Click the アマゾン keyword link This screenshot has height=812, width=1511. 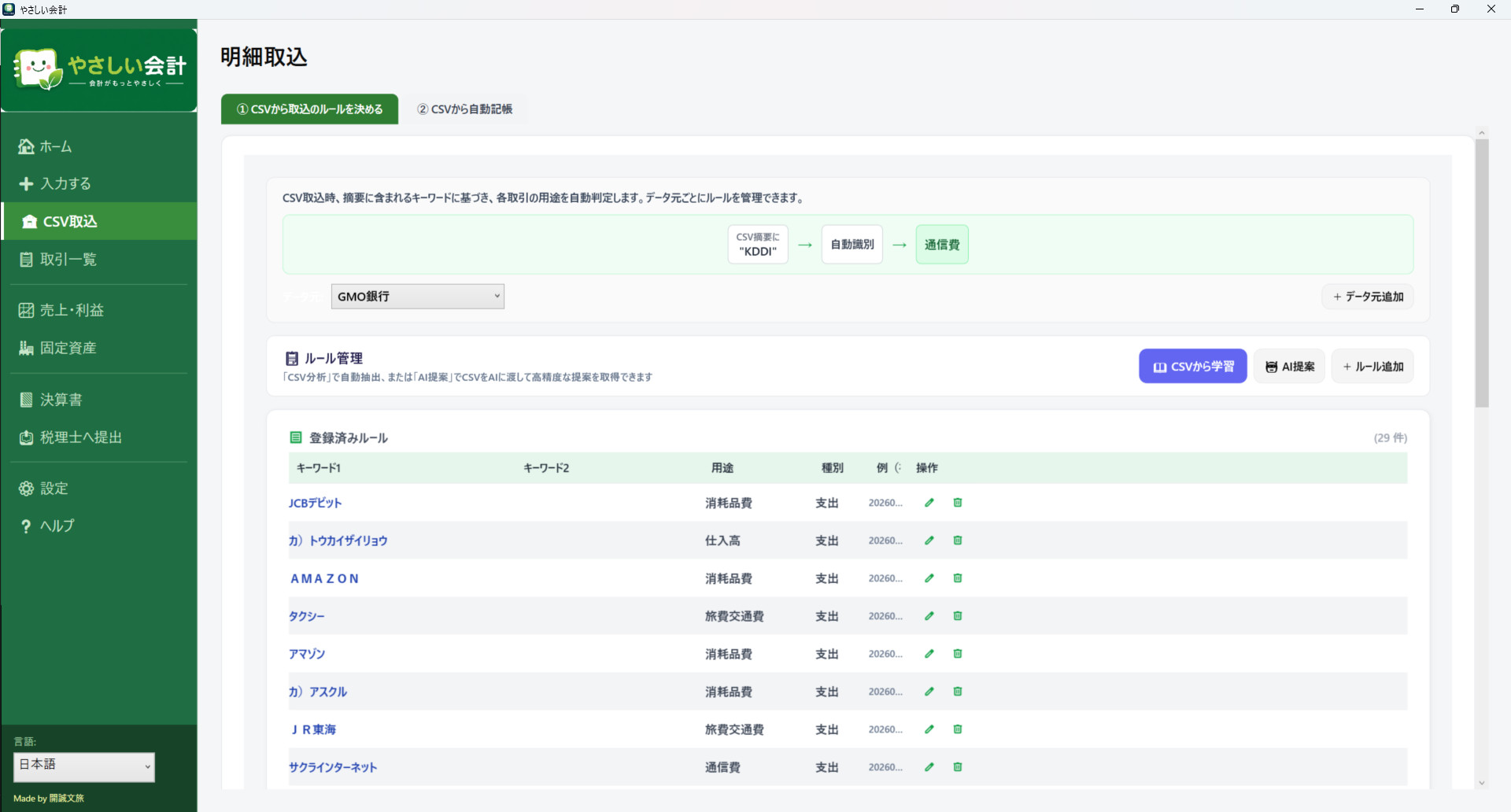tap(306, 654)
